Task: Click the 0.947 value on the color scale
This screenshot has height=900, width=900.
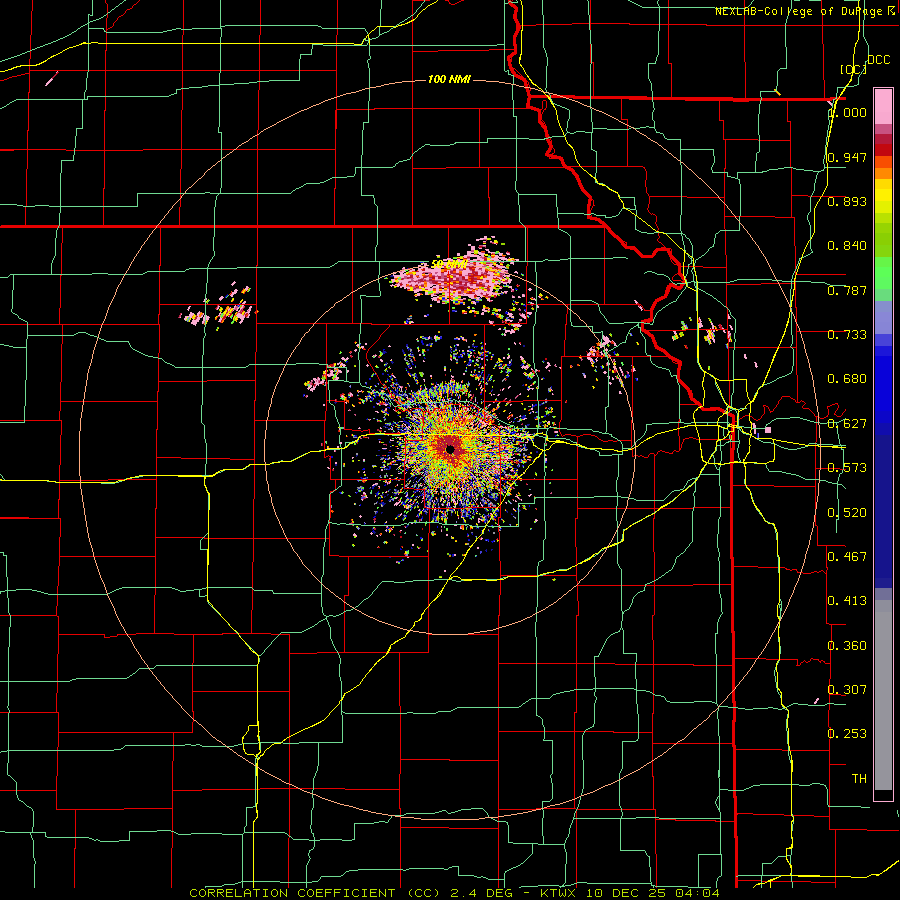Action: [x=847, y=157]
